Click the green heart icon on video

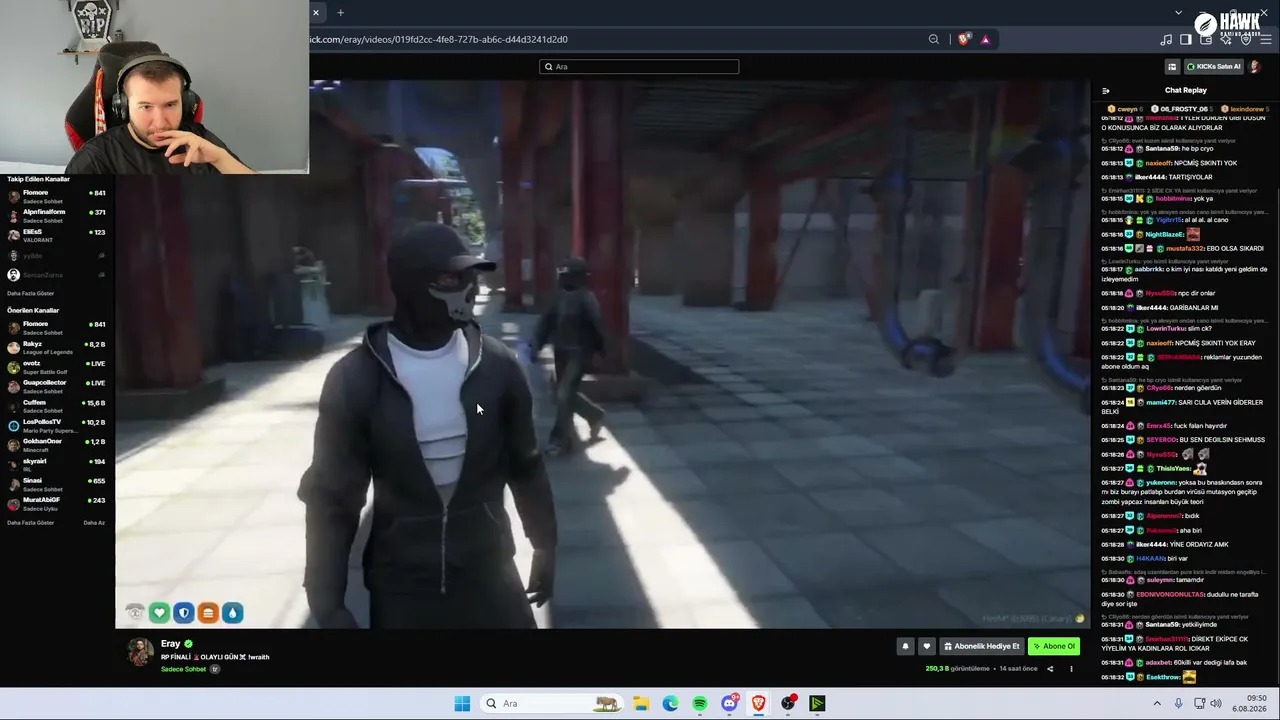coord(159,612)
